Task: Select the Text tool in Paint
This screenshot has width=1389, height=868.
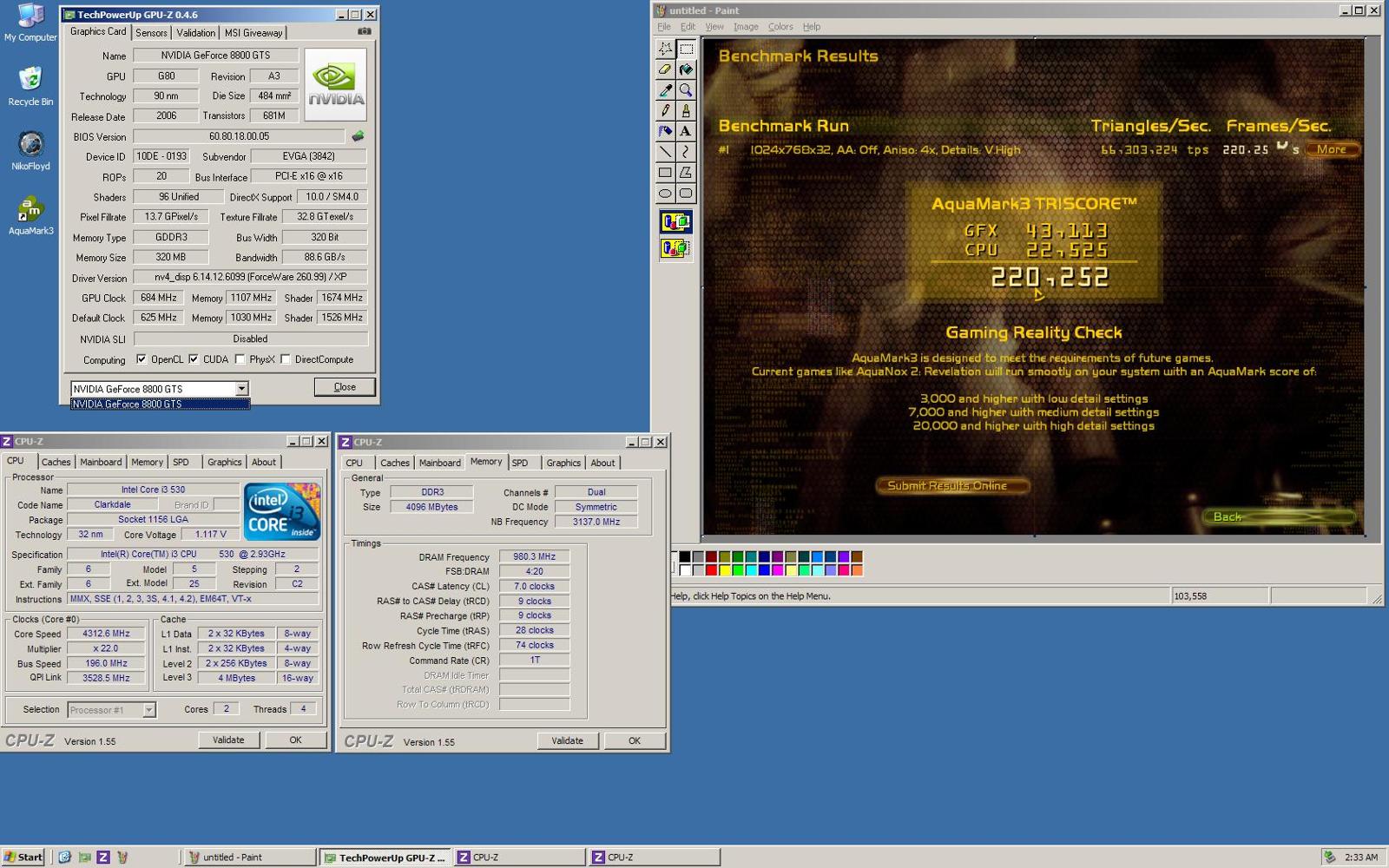Action: pyautogui.click(x=686, y=131)
